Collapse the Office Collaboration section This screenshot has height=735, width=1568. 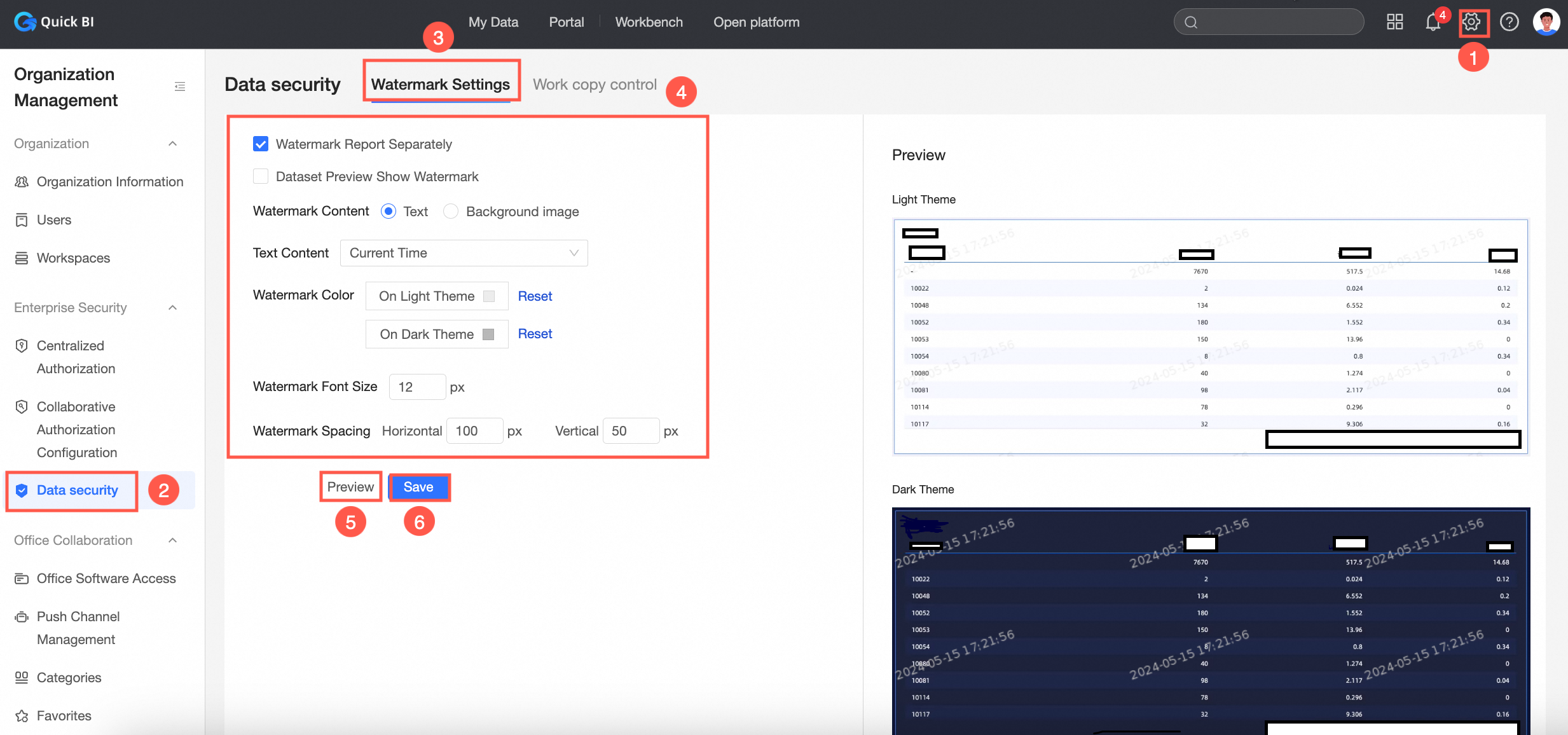point(172,540)
